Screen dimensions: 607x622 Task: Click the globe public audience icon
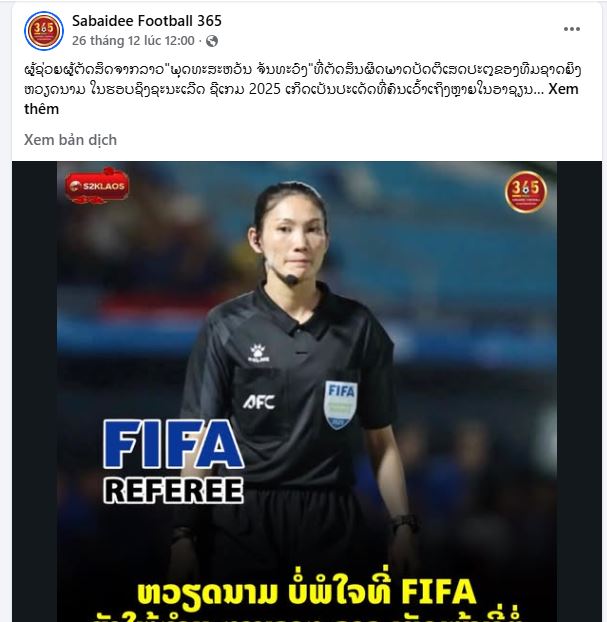212,41
